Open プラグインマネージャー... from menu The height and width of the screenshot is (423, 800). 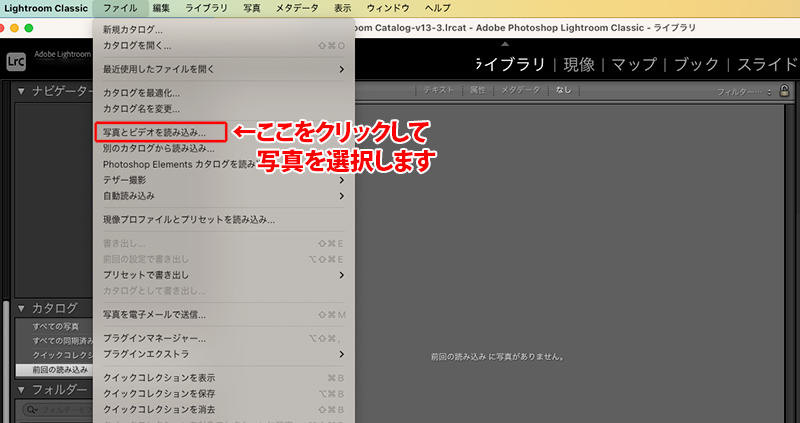coord(223,338)
